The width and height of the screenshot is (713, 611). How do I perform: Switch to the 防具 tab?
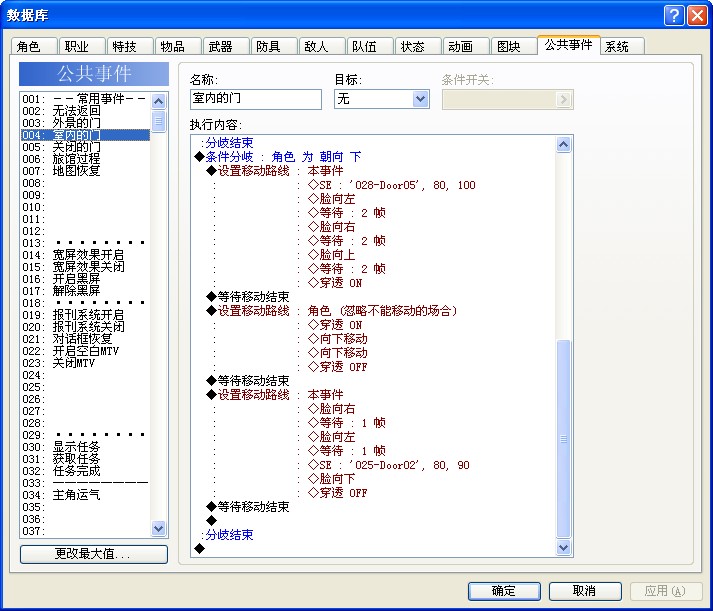click(x=274, y=46)
